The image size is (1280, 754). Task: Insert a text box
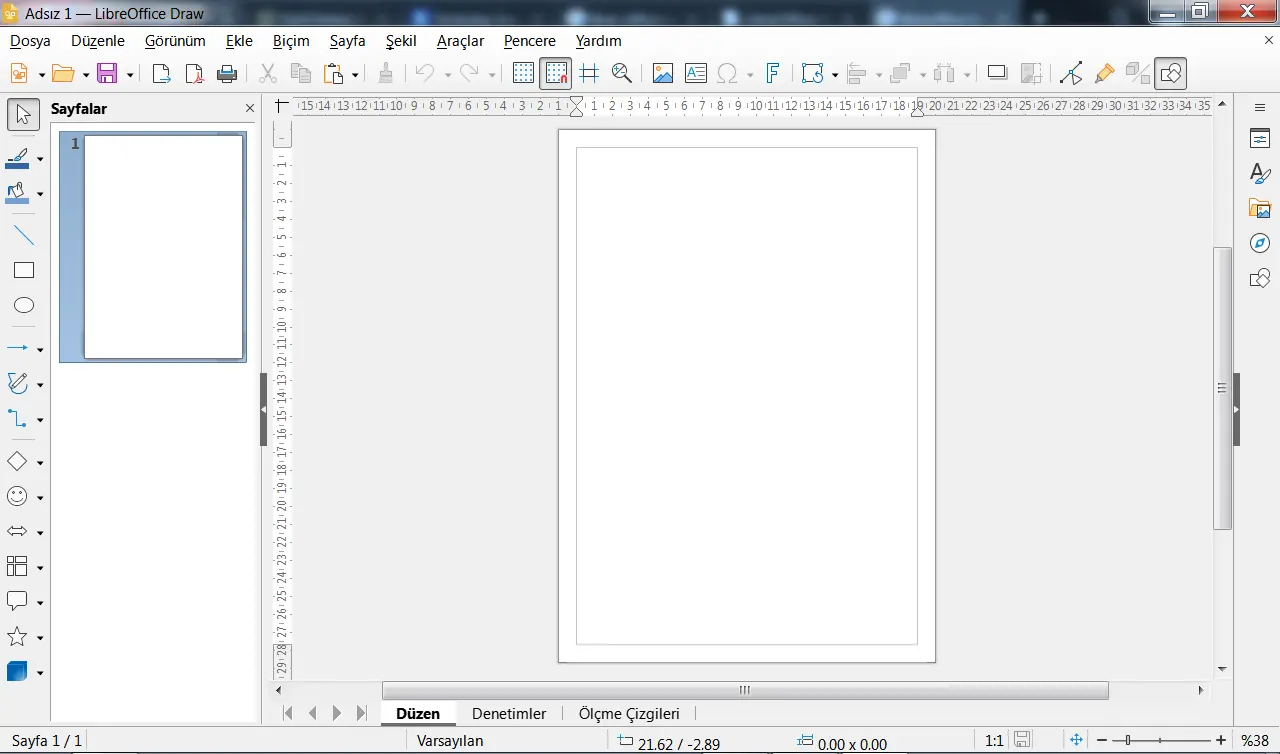tap(695, 73)
